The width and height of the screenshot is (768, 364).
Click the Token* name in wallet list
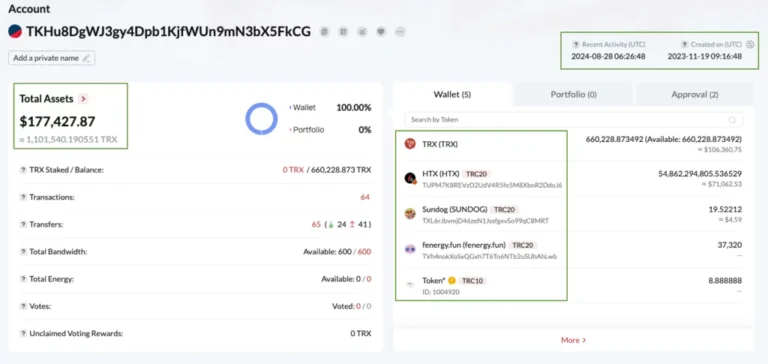click(x=433, y=281)
